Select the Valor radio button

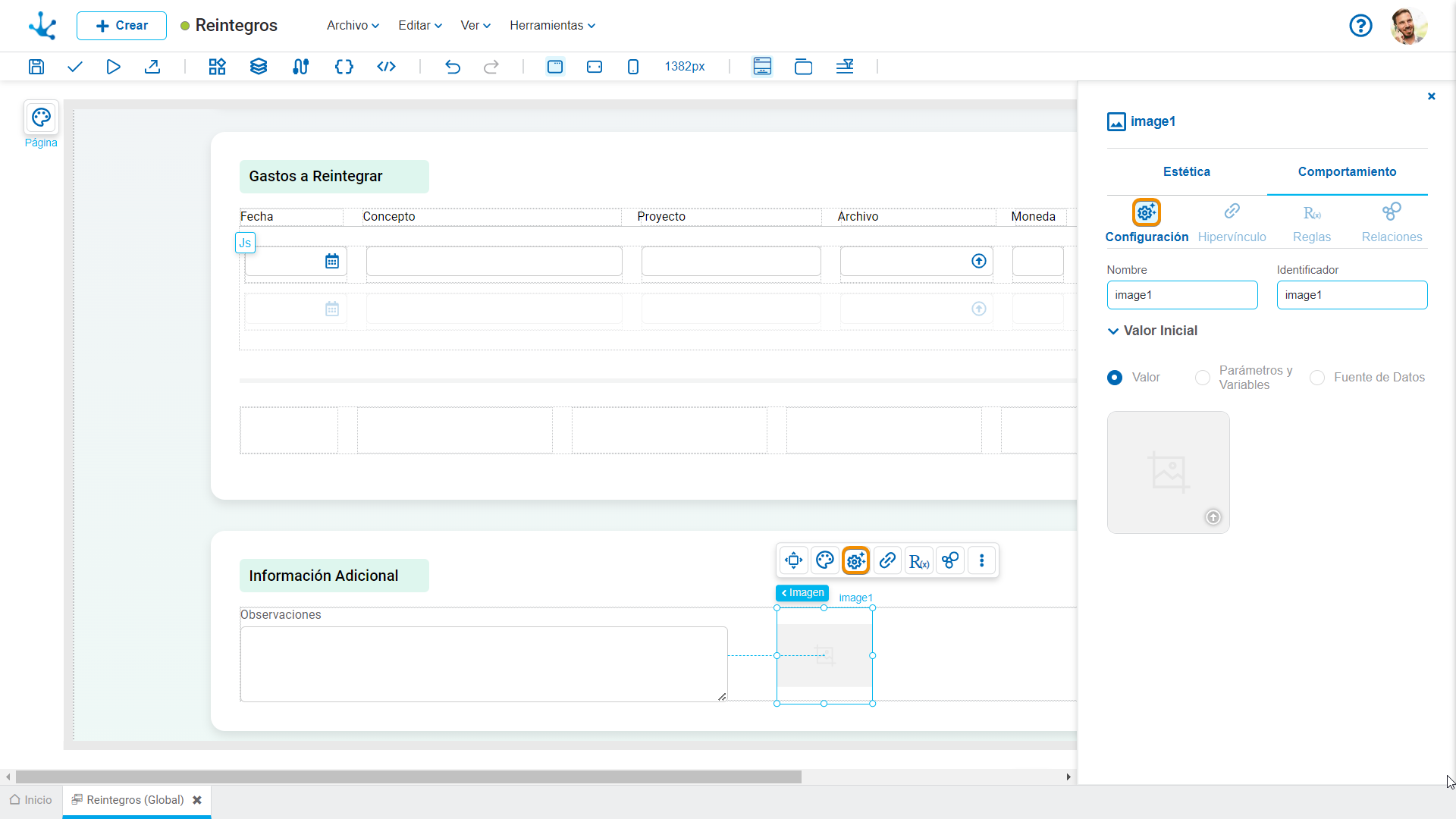click(x=1115, y=378)
